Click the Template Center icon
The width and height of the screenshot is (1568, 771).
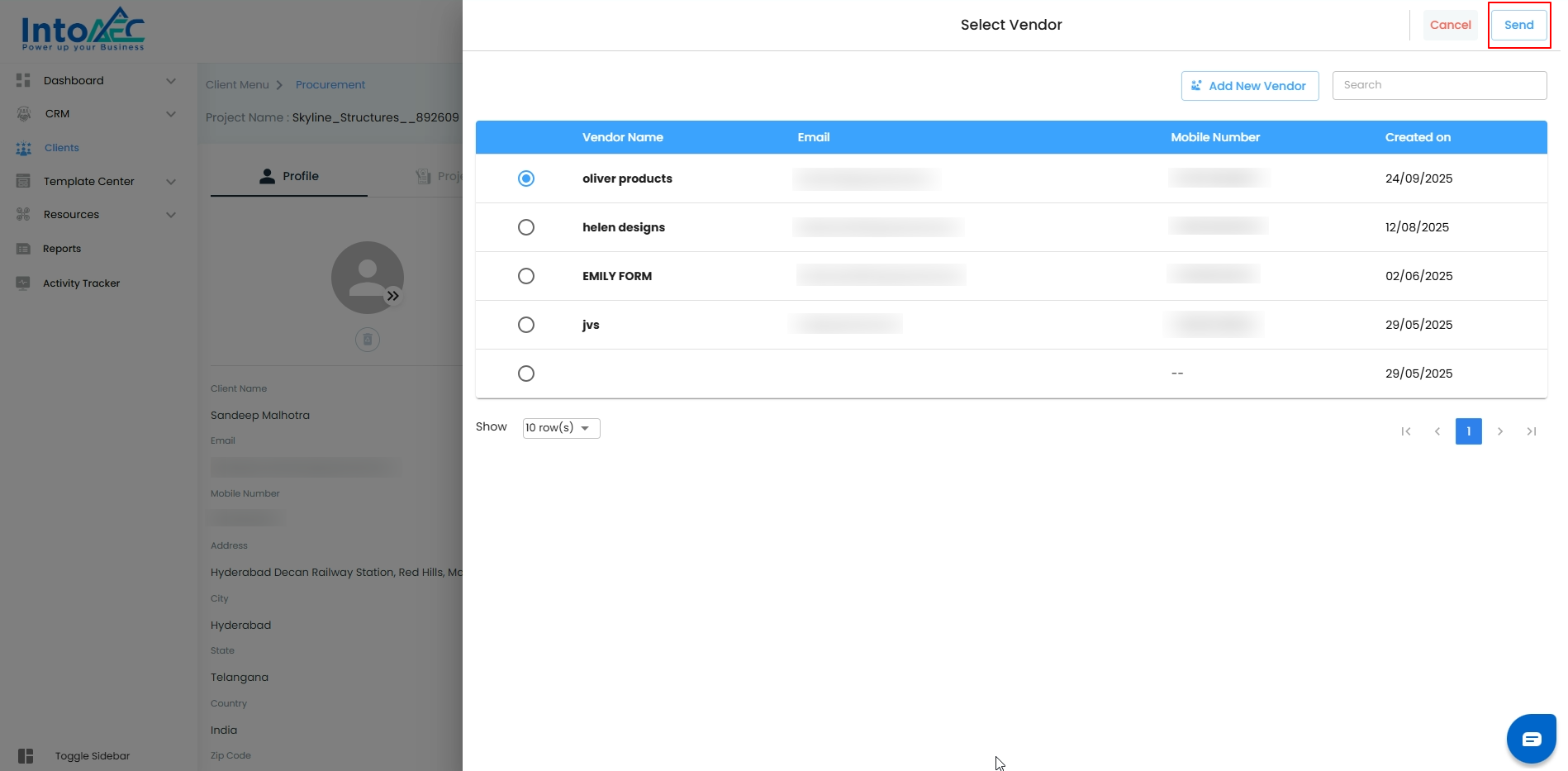pos(23,181)
